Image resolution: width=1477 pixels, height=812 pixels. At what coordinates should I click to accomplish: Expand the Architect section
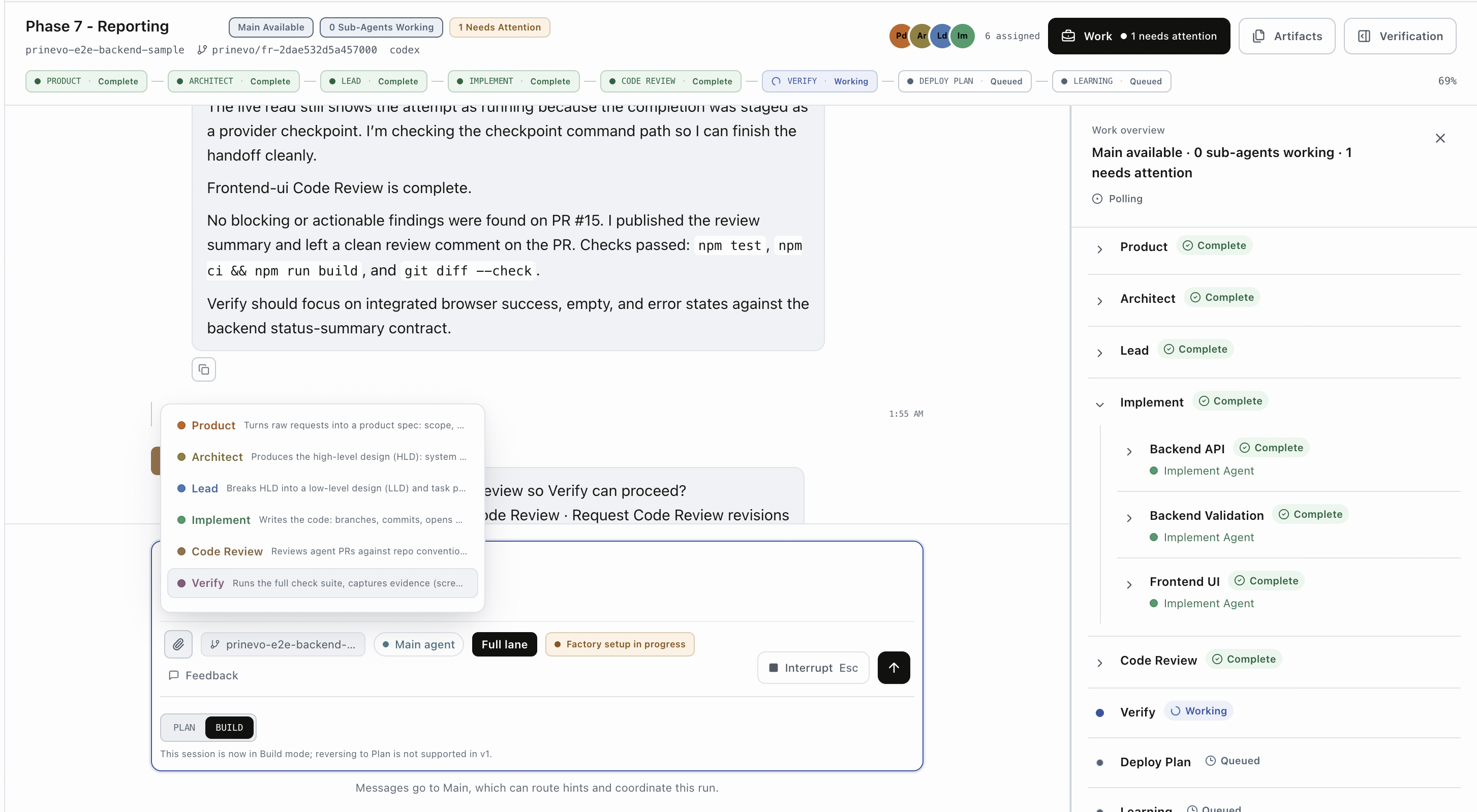click(1100, 301)
